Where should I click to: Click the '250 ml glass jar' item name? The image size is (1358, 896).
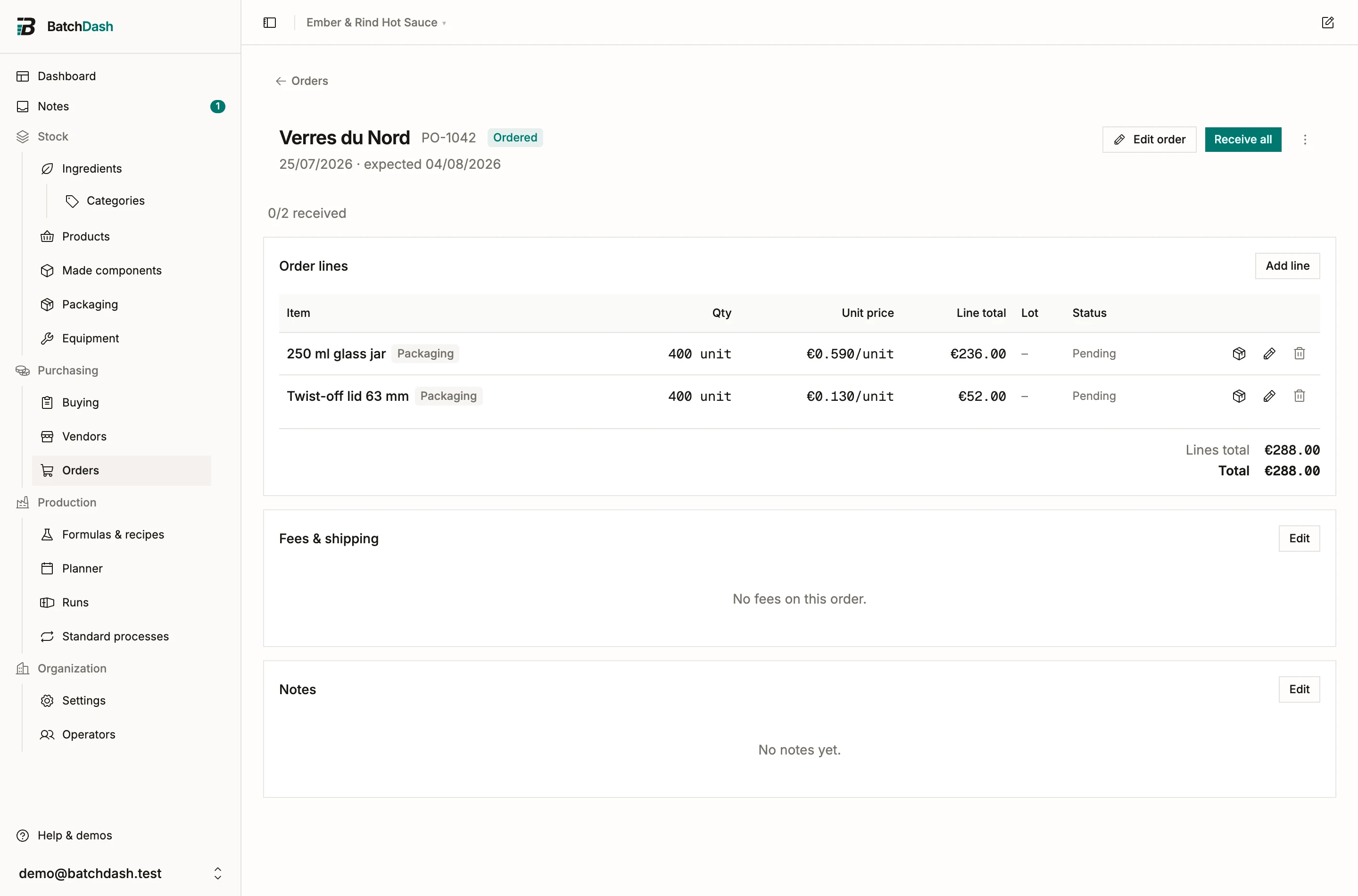click(336, 354)
